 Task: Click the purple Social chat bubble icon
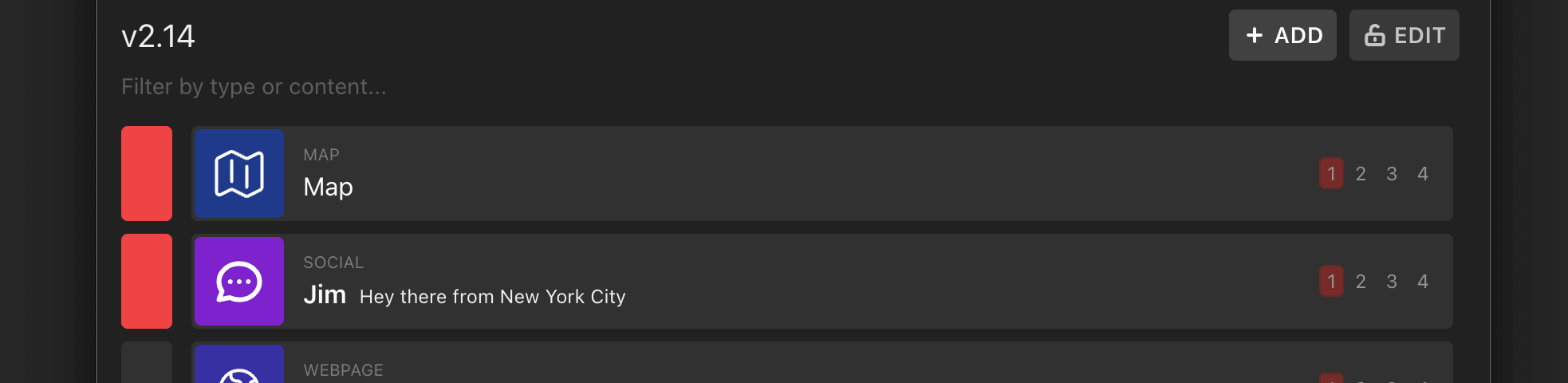(239, 282)
